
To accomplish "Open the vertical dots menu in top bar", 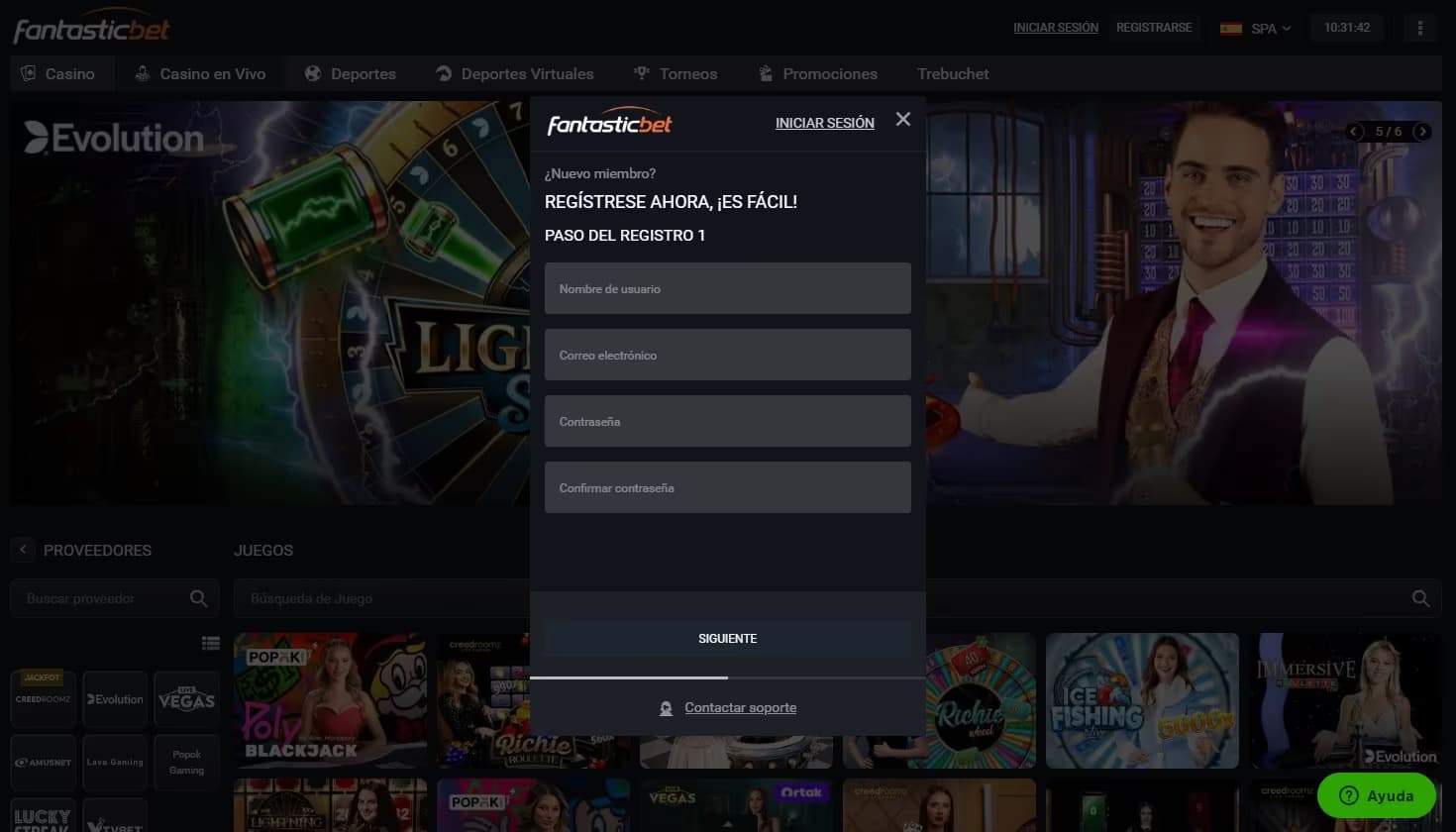I will [1420, 27].
